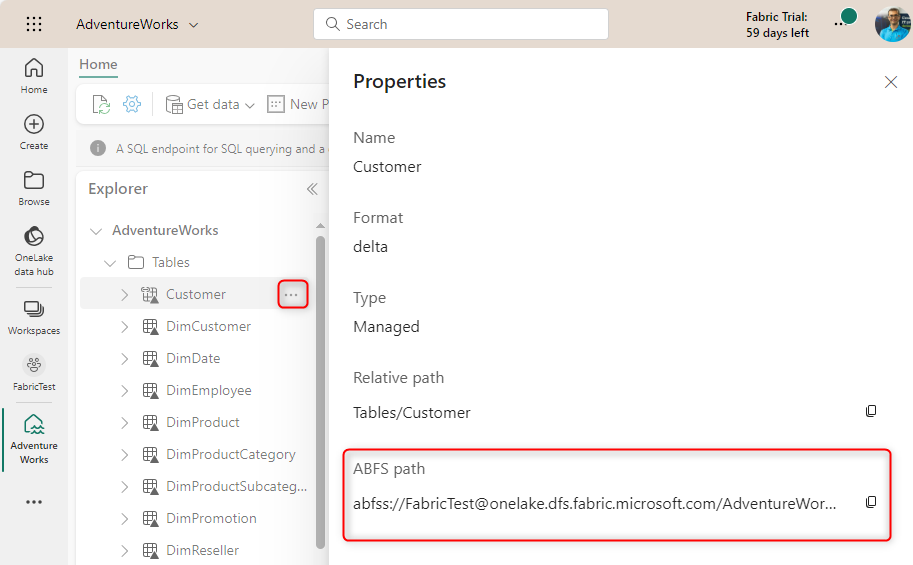
Task: Copy the Relative path value
Action: [x=871, y=412]
